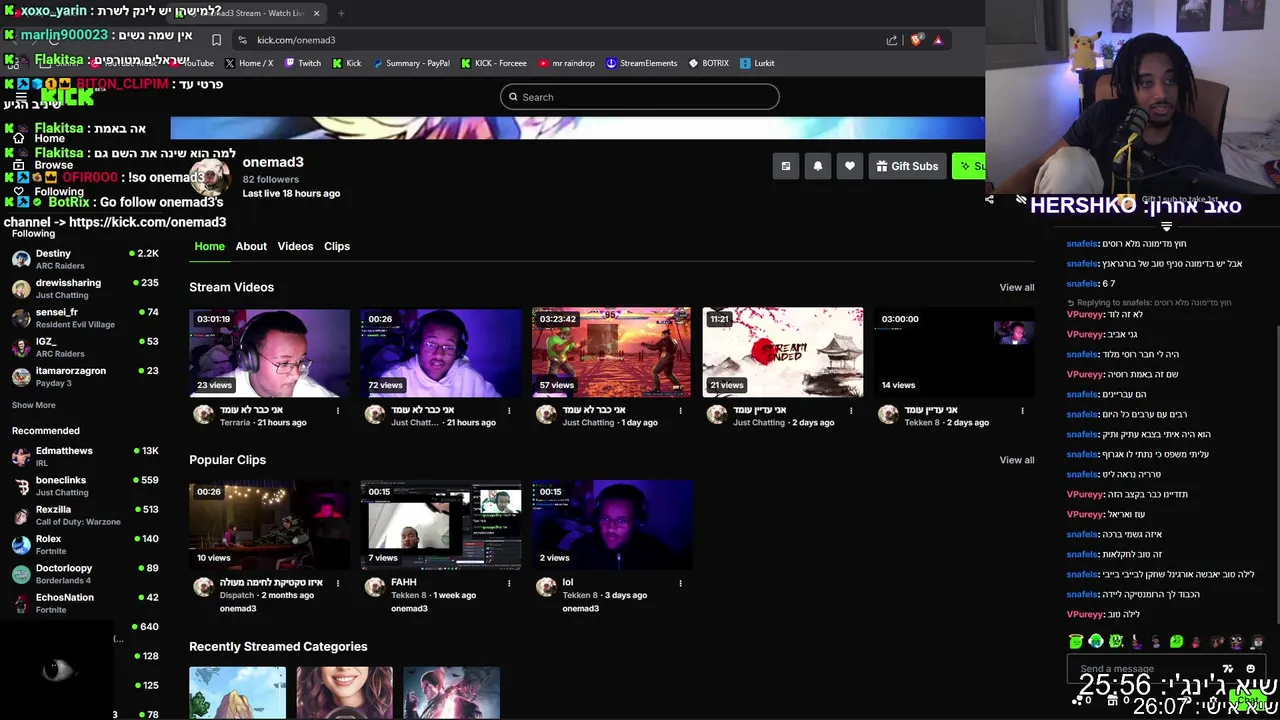Open the Kick bookmark in bookmarks bar
This screenshot has width=1280, height=720.
pos(347,63)
